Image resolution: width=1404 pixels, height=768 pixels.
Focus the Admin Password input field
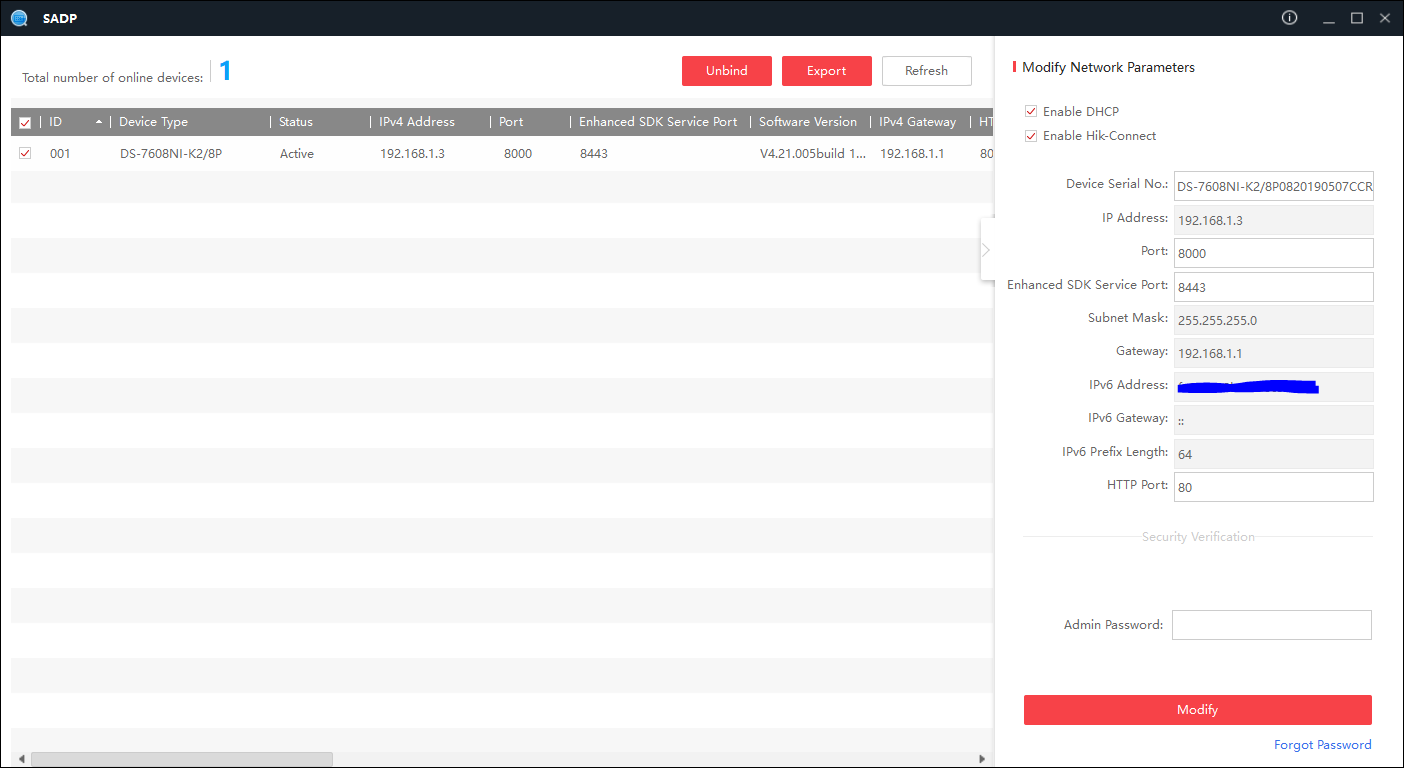click(1271, 625)
